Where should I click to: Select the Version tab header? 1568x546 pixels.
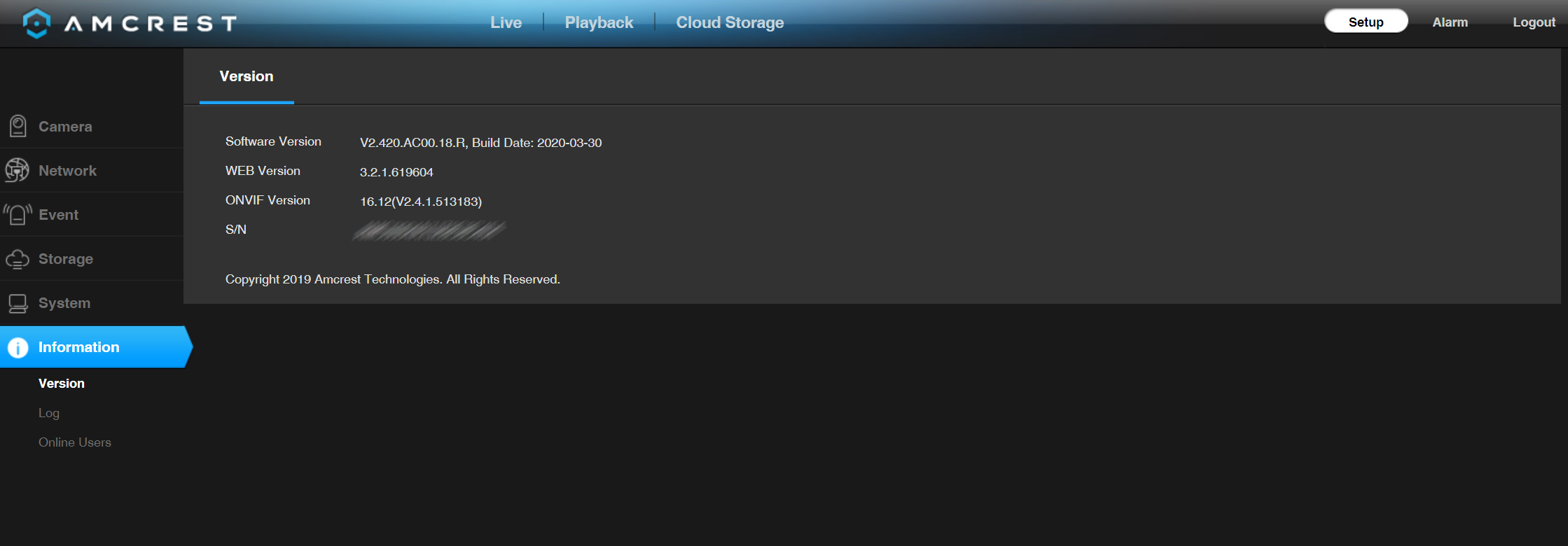(247, 76)
